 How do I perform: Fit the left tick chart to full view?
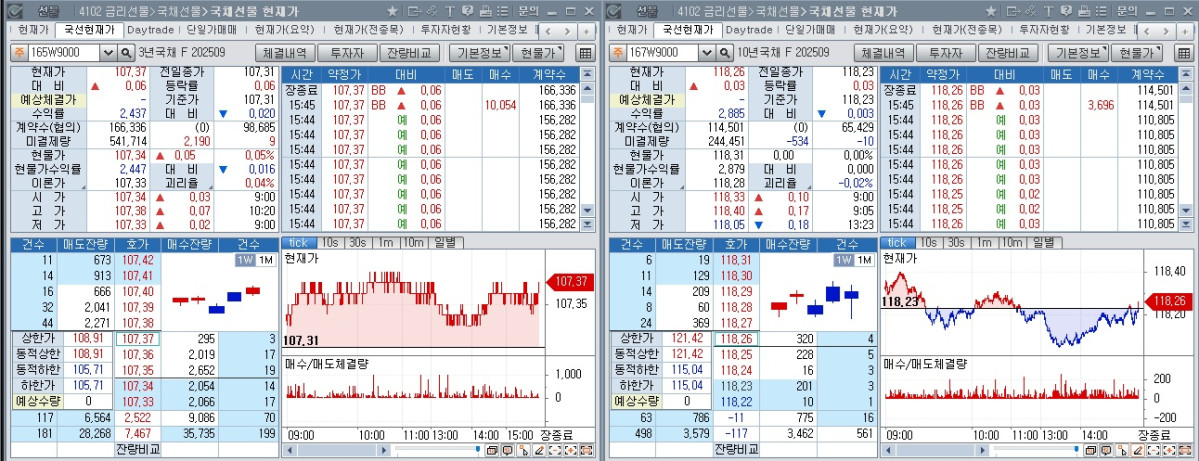pos(587,450)
